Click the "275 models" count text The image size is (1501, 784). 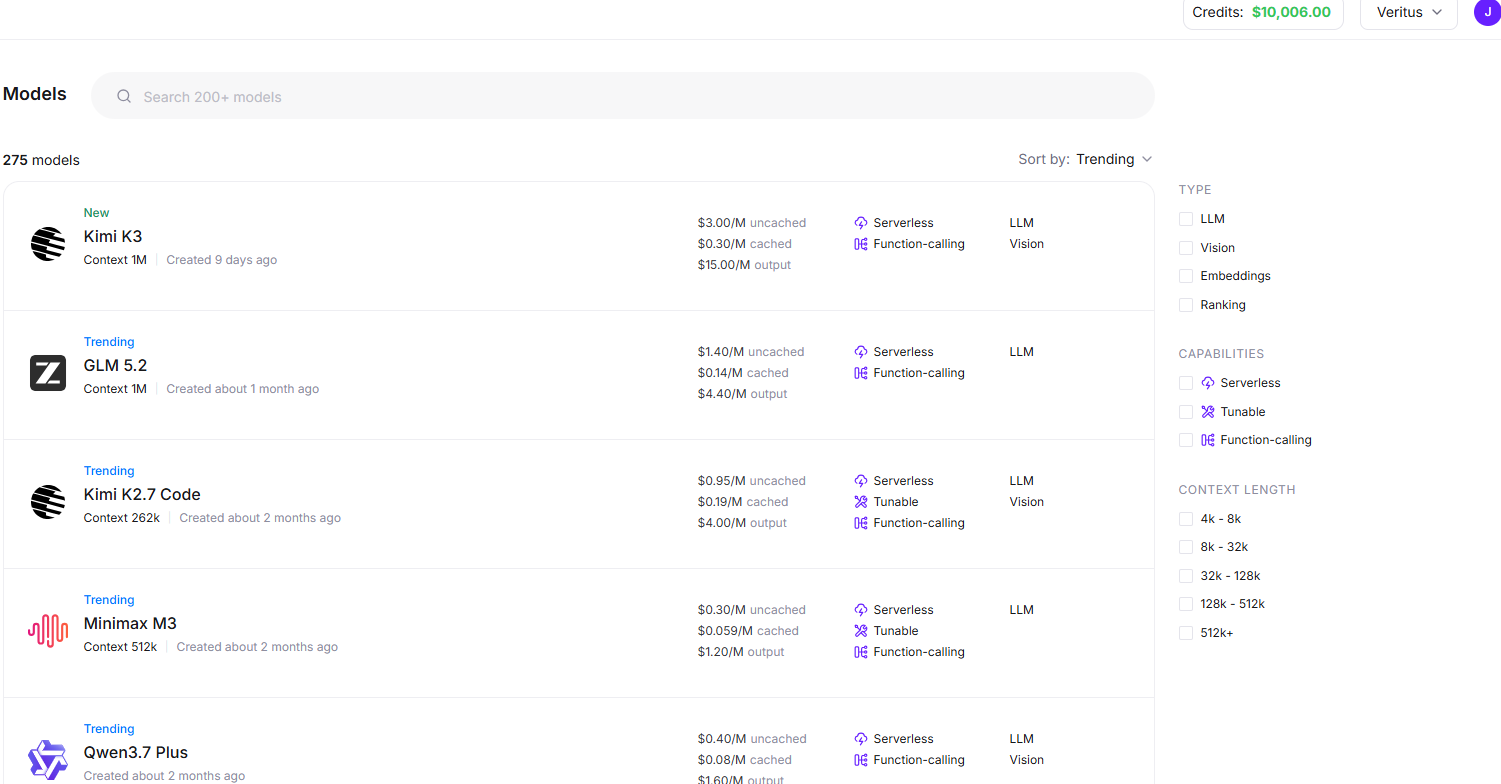point(41,160)
